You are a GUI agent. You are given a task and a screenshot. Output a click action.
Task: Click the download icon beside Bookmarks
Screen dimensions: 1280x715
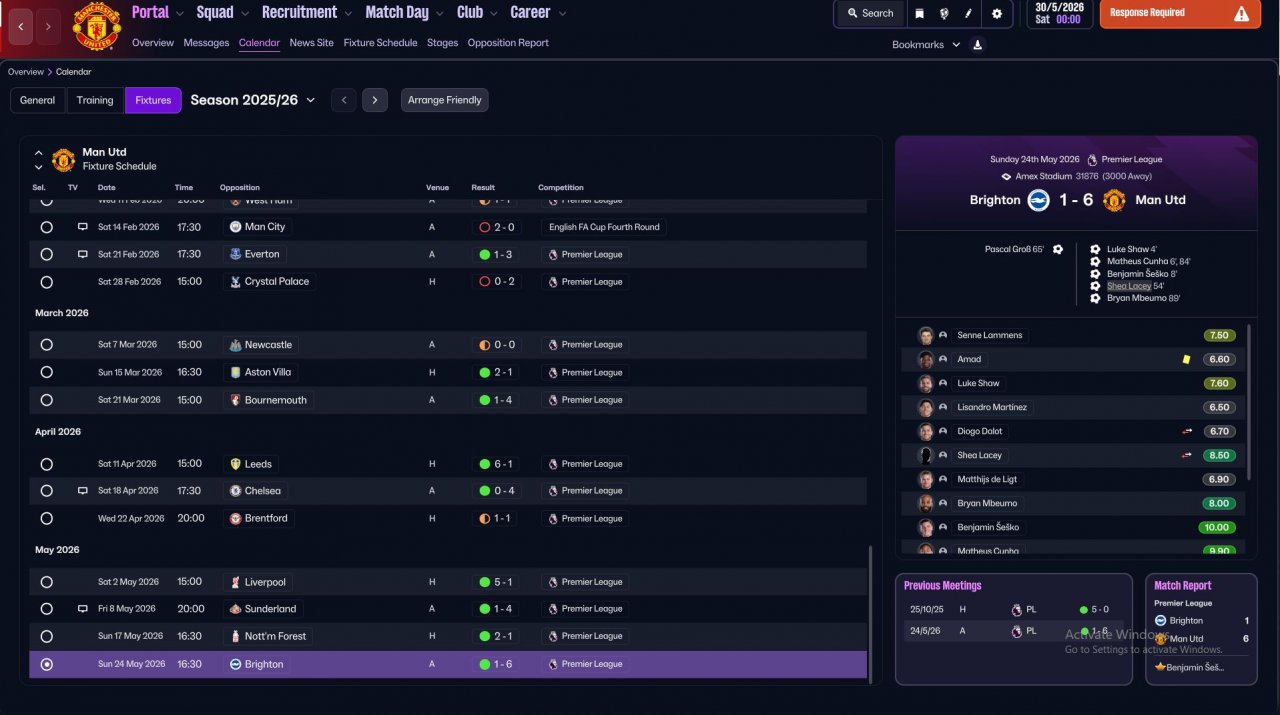pyautogui.click(x=978, y=44)
